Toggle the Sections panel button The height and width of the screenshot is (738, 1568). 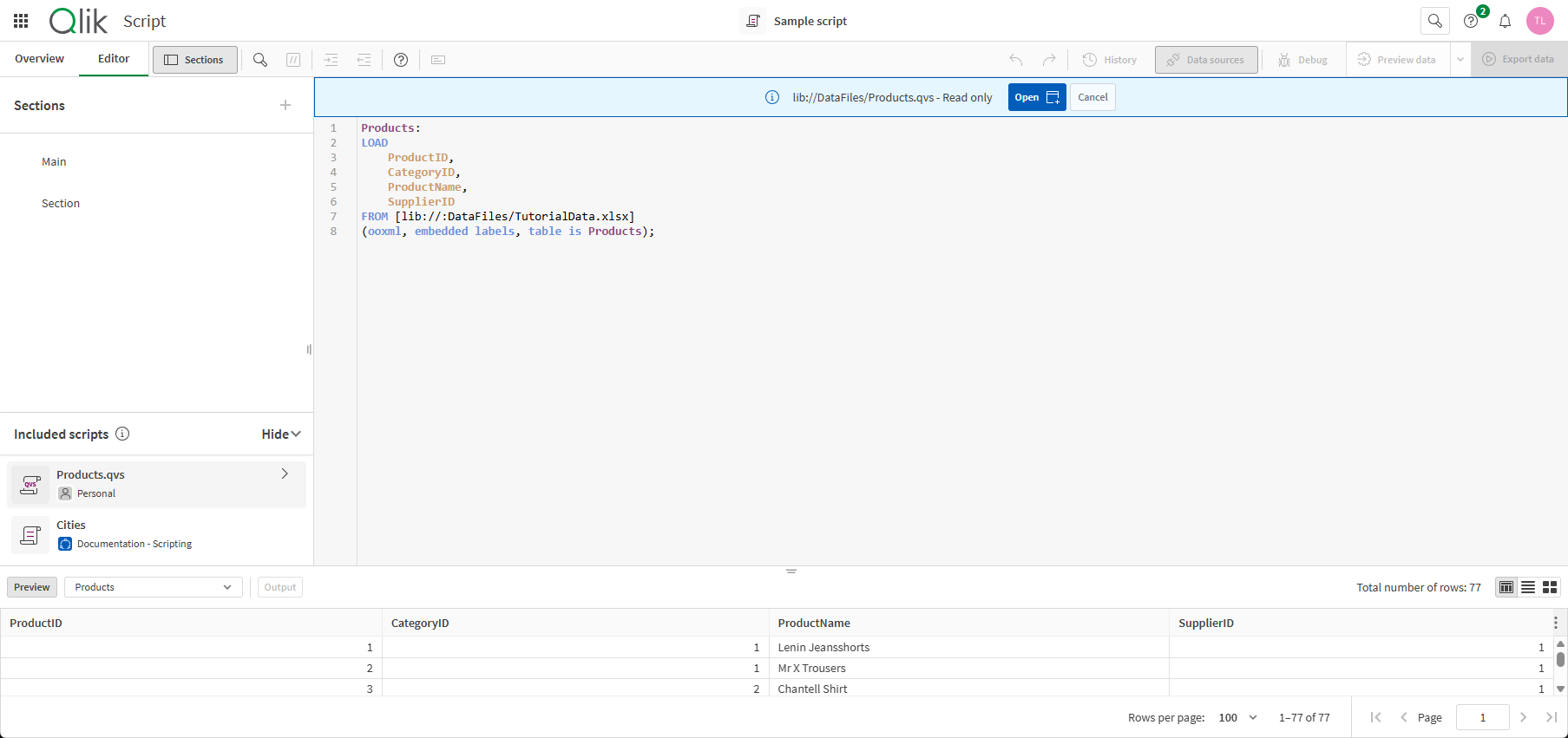(x=194, y=60)
